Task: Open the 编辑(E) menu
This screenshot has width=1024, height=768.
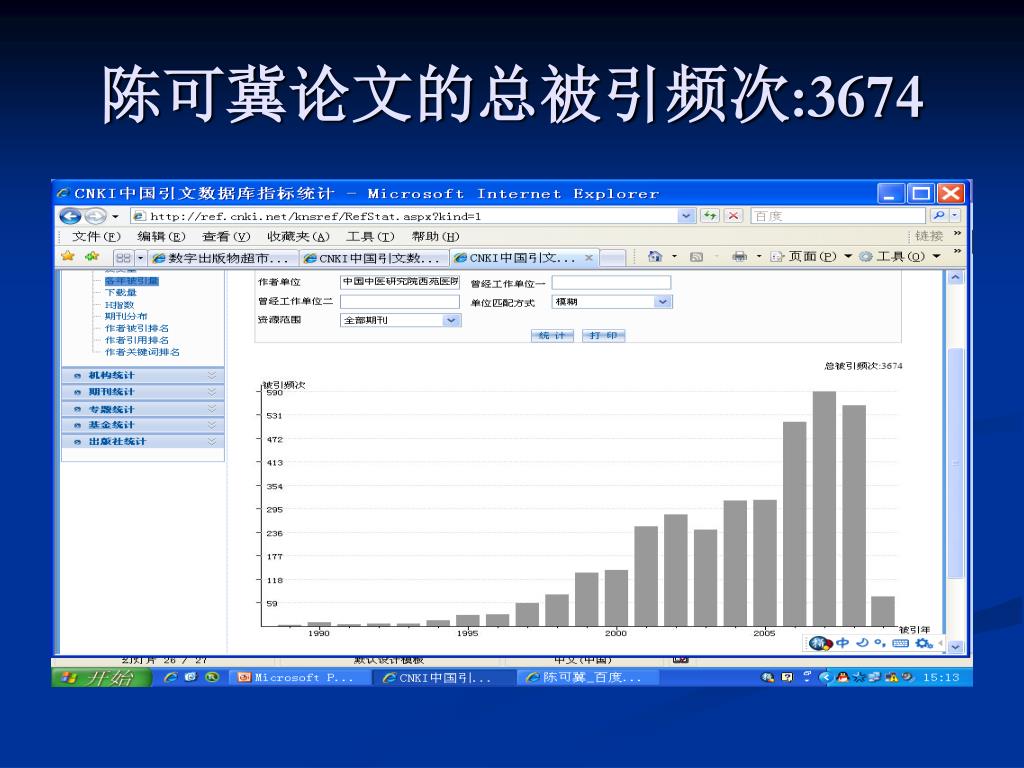Action: pyautogui.click(x=161, y=236)
